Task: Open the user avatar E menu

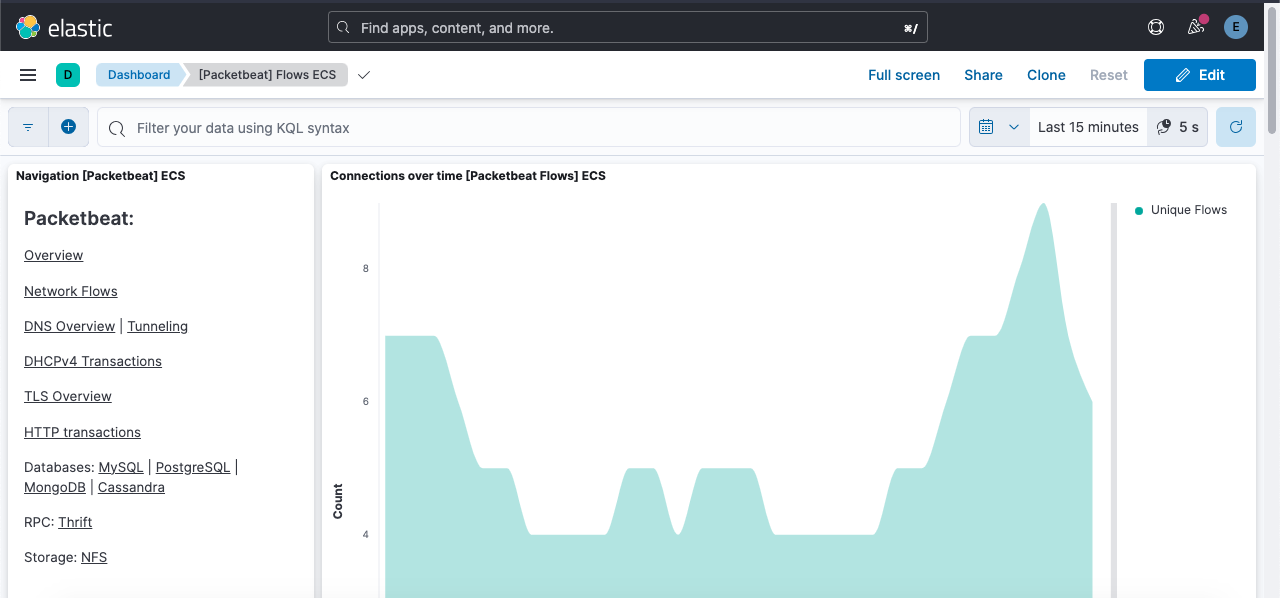Action: pyautogui.click(x=1236, y=27)
